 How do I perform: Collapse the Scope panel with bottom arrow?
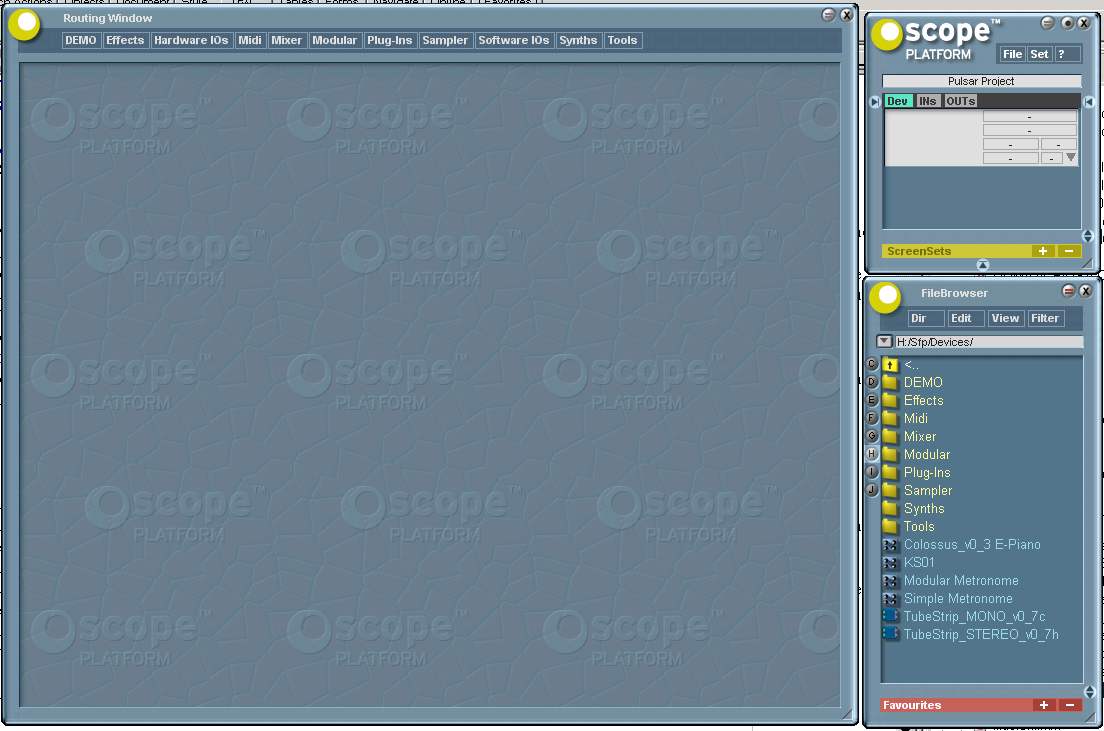[983, 265]
